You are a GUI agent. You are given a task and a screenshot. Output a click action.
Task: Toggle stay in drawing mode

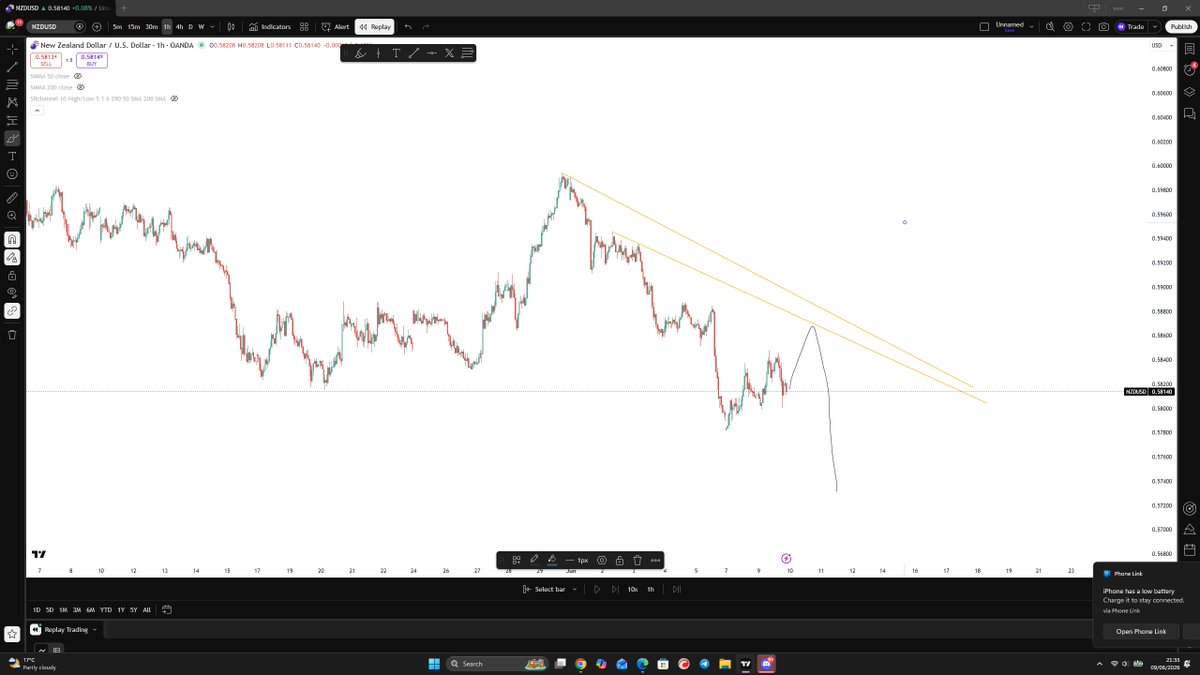tap(12, 258)
